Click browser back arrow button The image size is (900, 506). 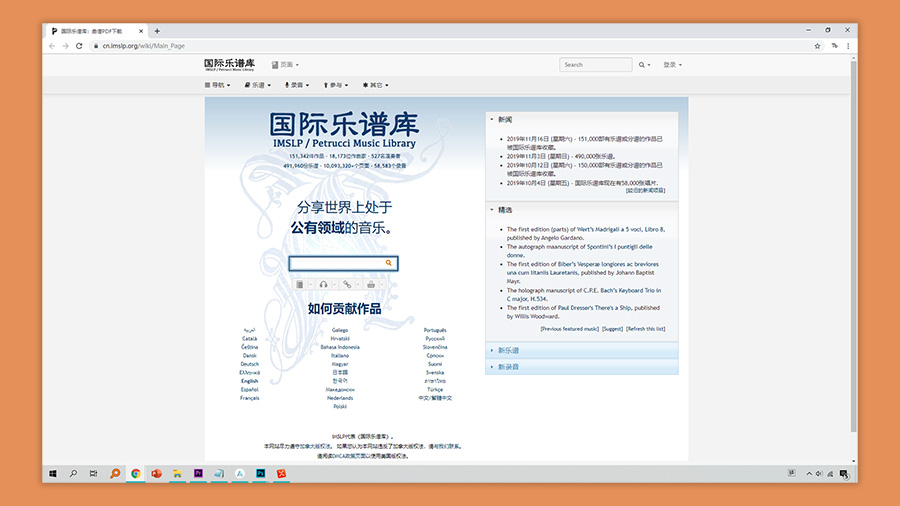click(x=52, y=46)
